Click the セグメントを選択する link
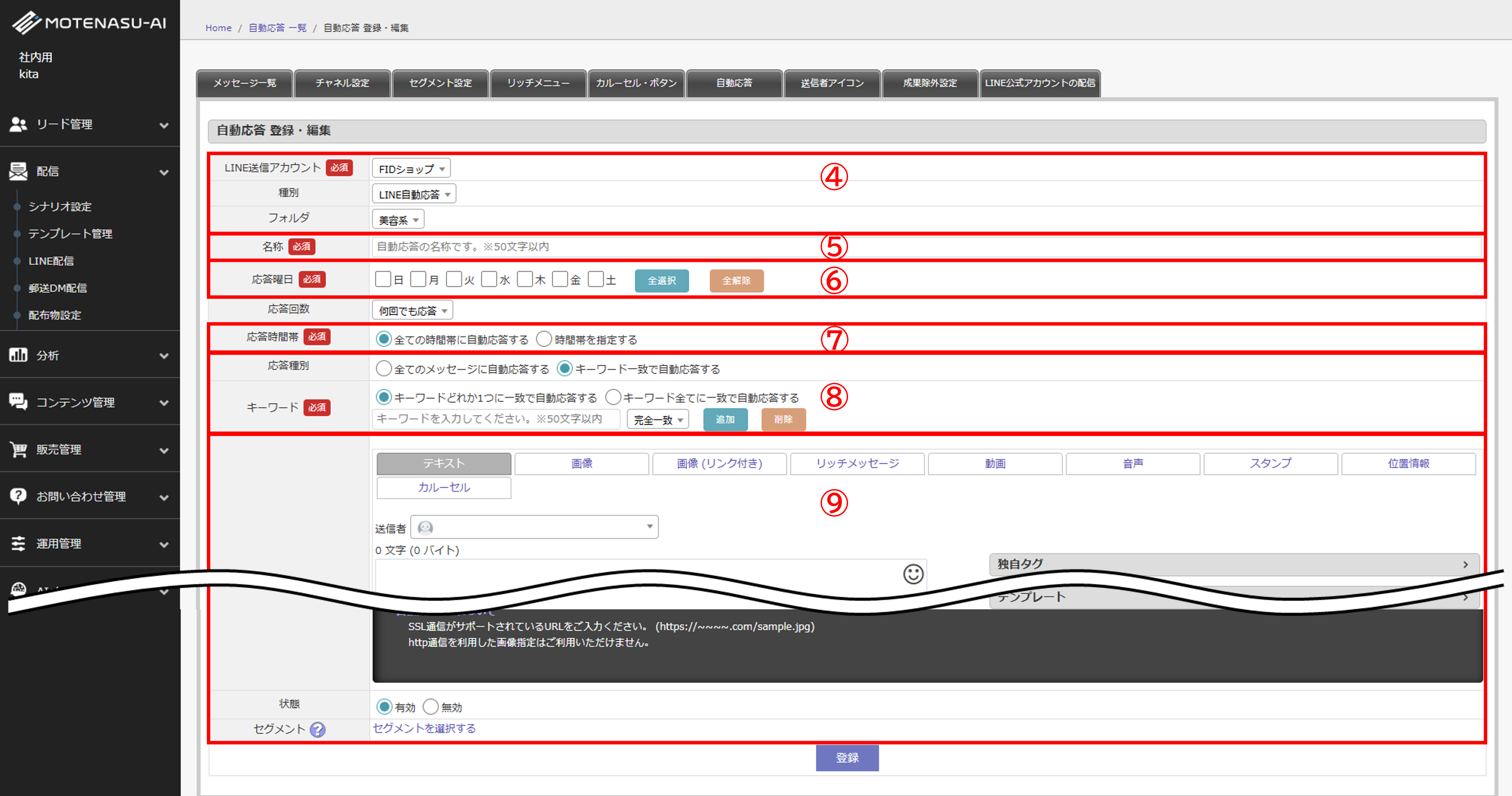Viewport: 1512px width, 796px height. click(424, 729)
